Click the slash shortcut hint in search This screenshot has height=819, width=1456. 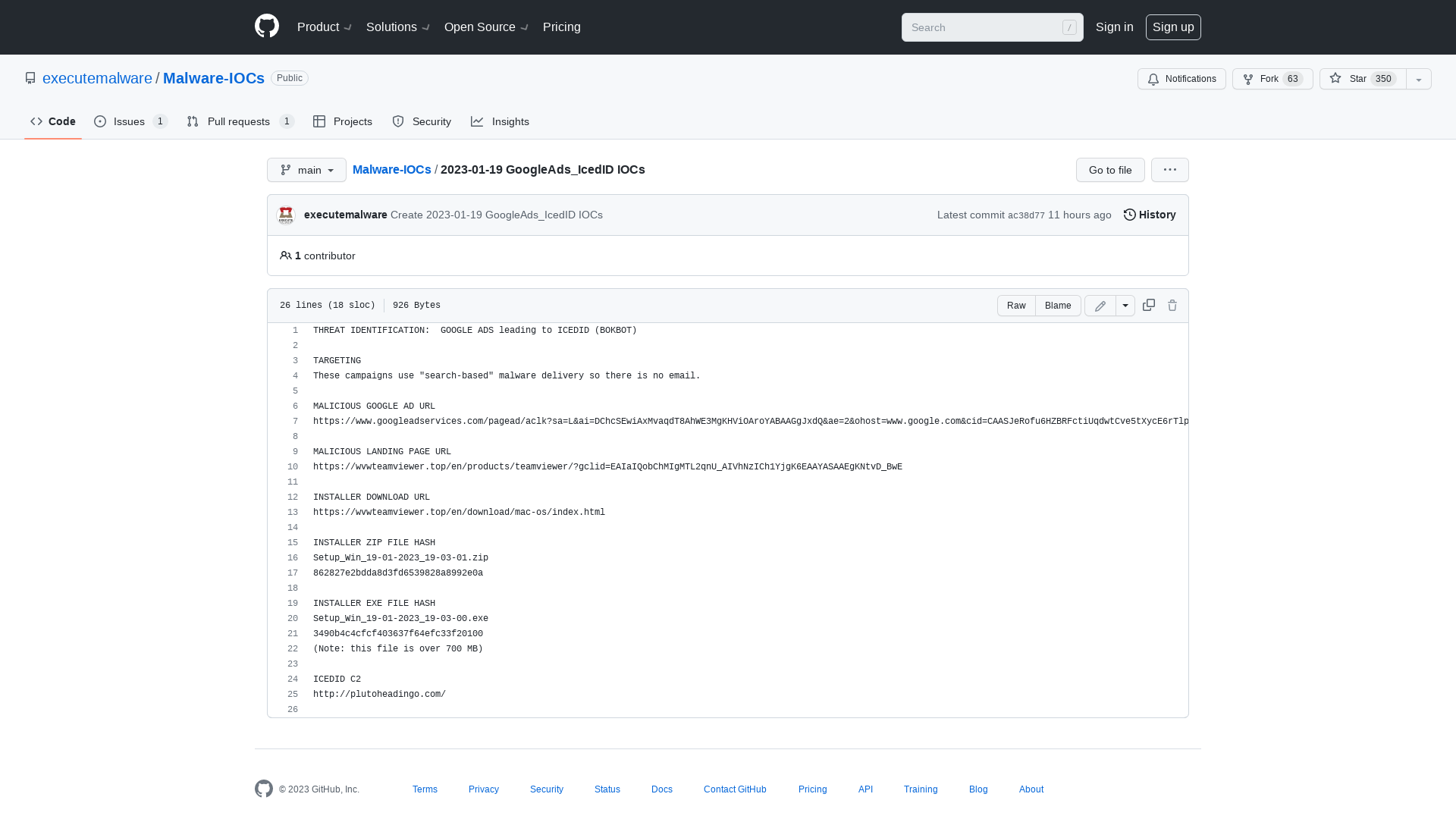(x=1069, y=27)
